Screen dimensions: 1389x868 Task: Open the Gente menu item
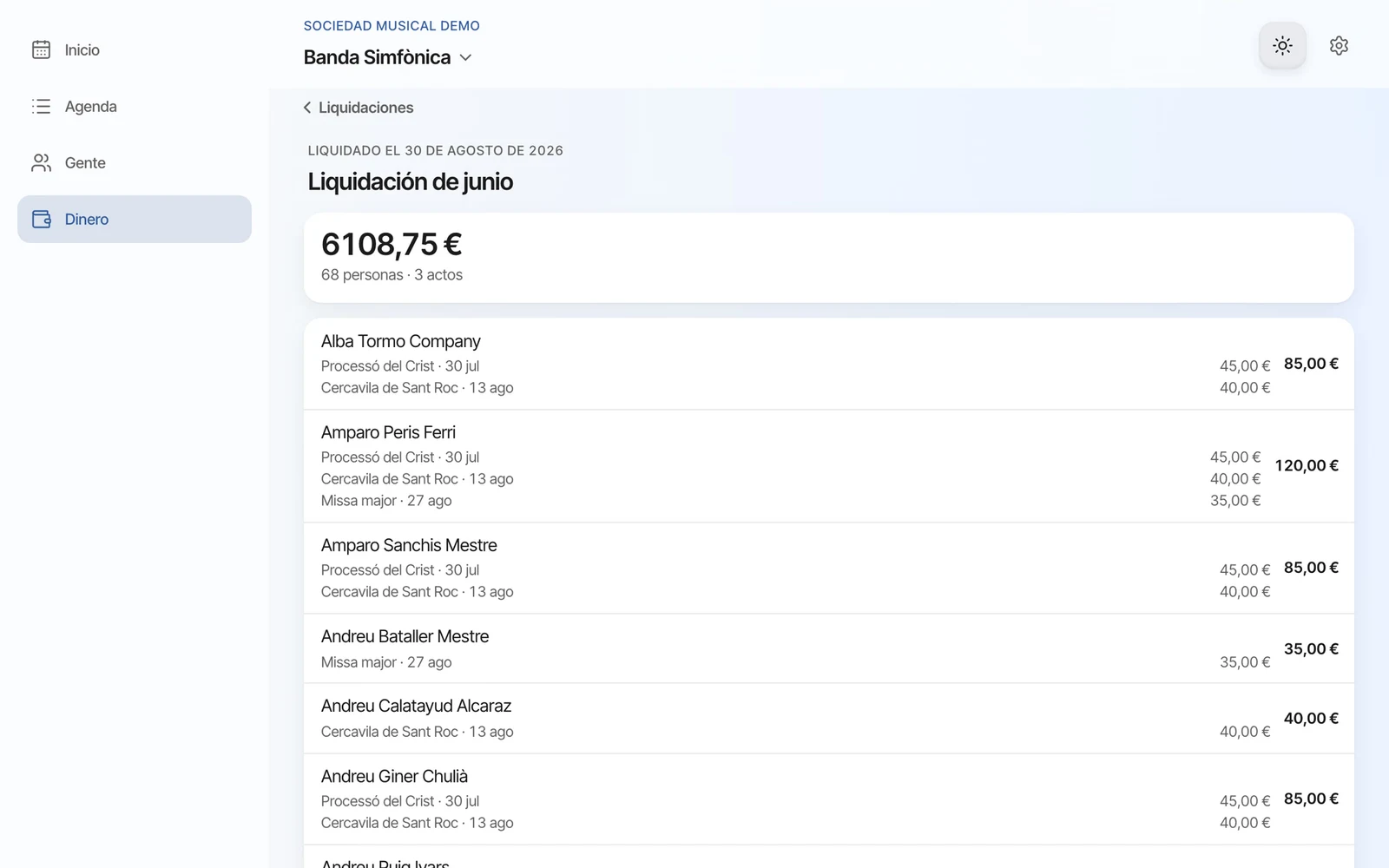(x=135, y=162)
